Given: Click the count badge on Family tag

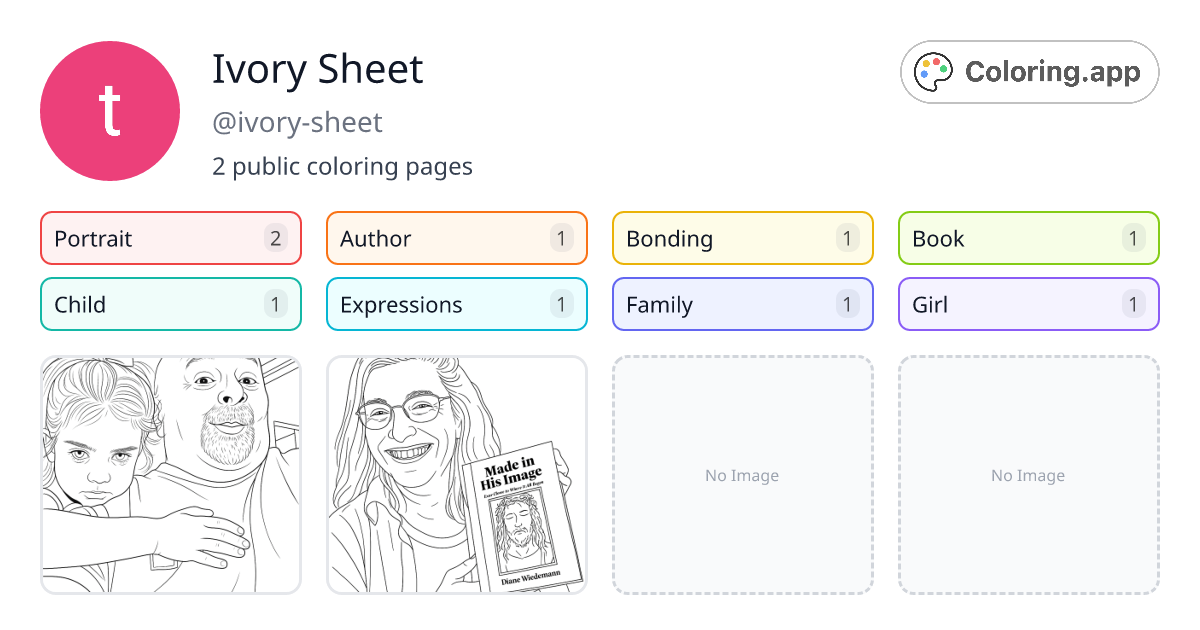Looking at the screenshot, I should 847,304.
